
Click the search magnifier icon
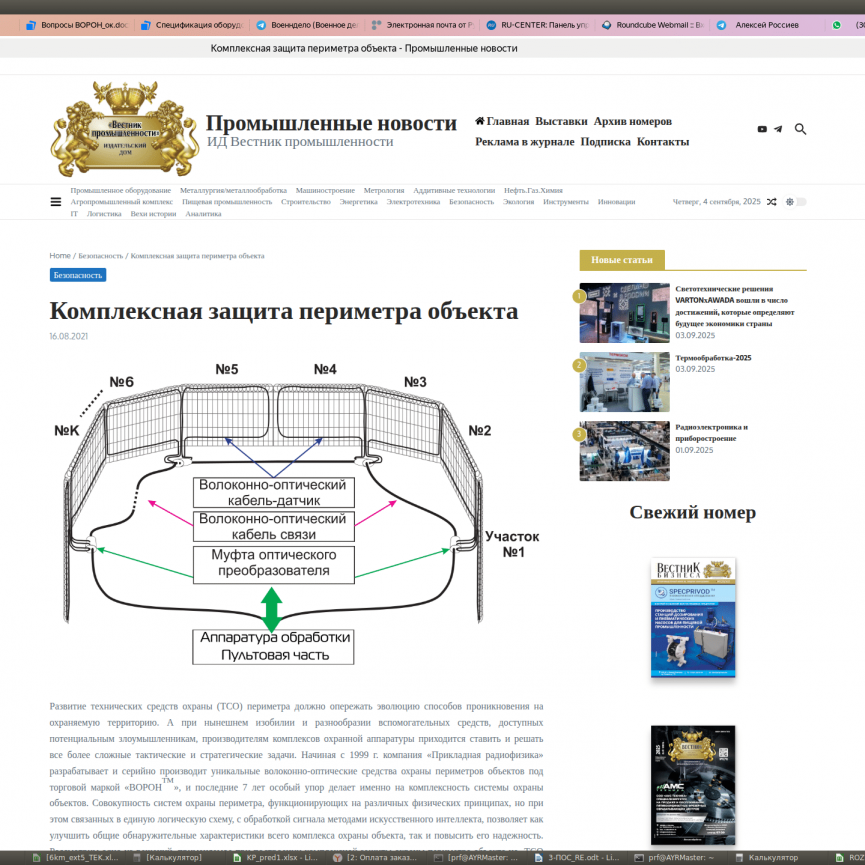(x=801, y=129)
